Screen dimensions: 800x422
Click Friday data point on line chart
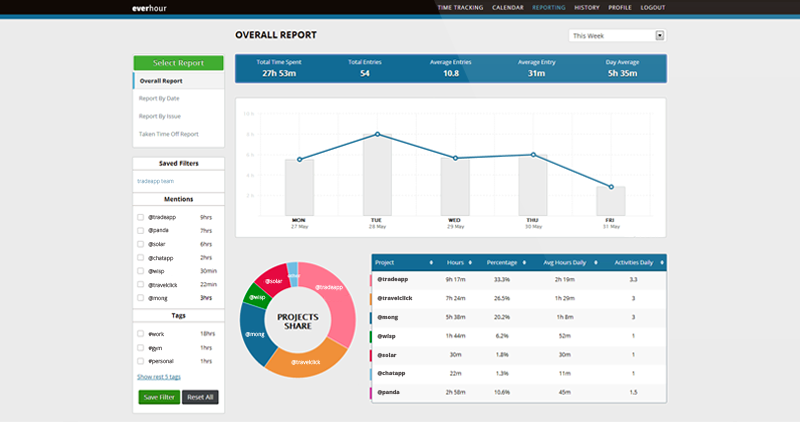(x=612, y=187)
